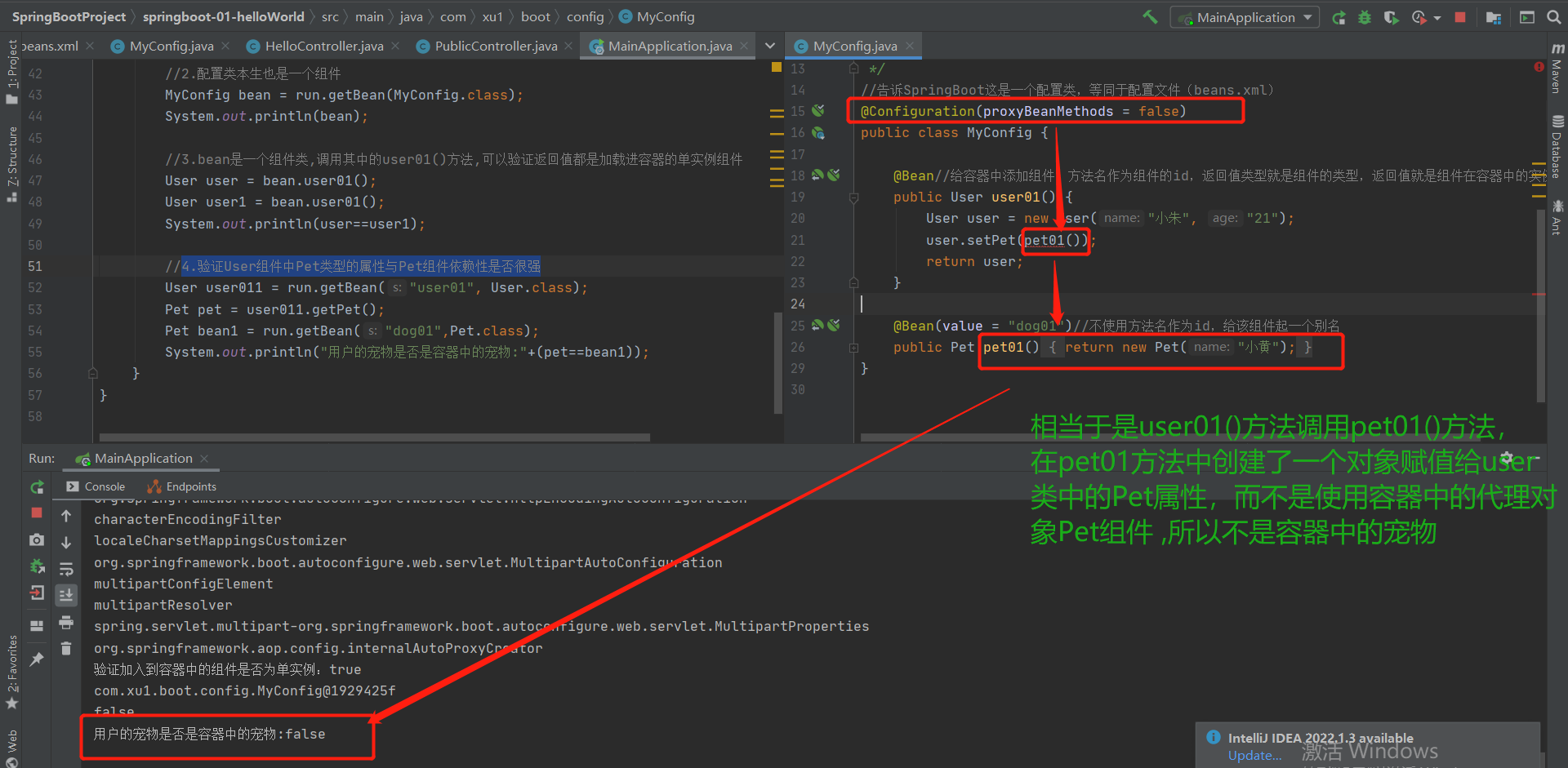Open the Console tab in the Run panel
The width and height of the screenshot is (1568, 768).
tap(96, 486)
